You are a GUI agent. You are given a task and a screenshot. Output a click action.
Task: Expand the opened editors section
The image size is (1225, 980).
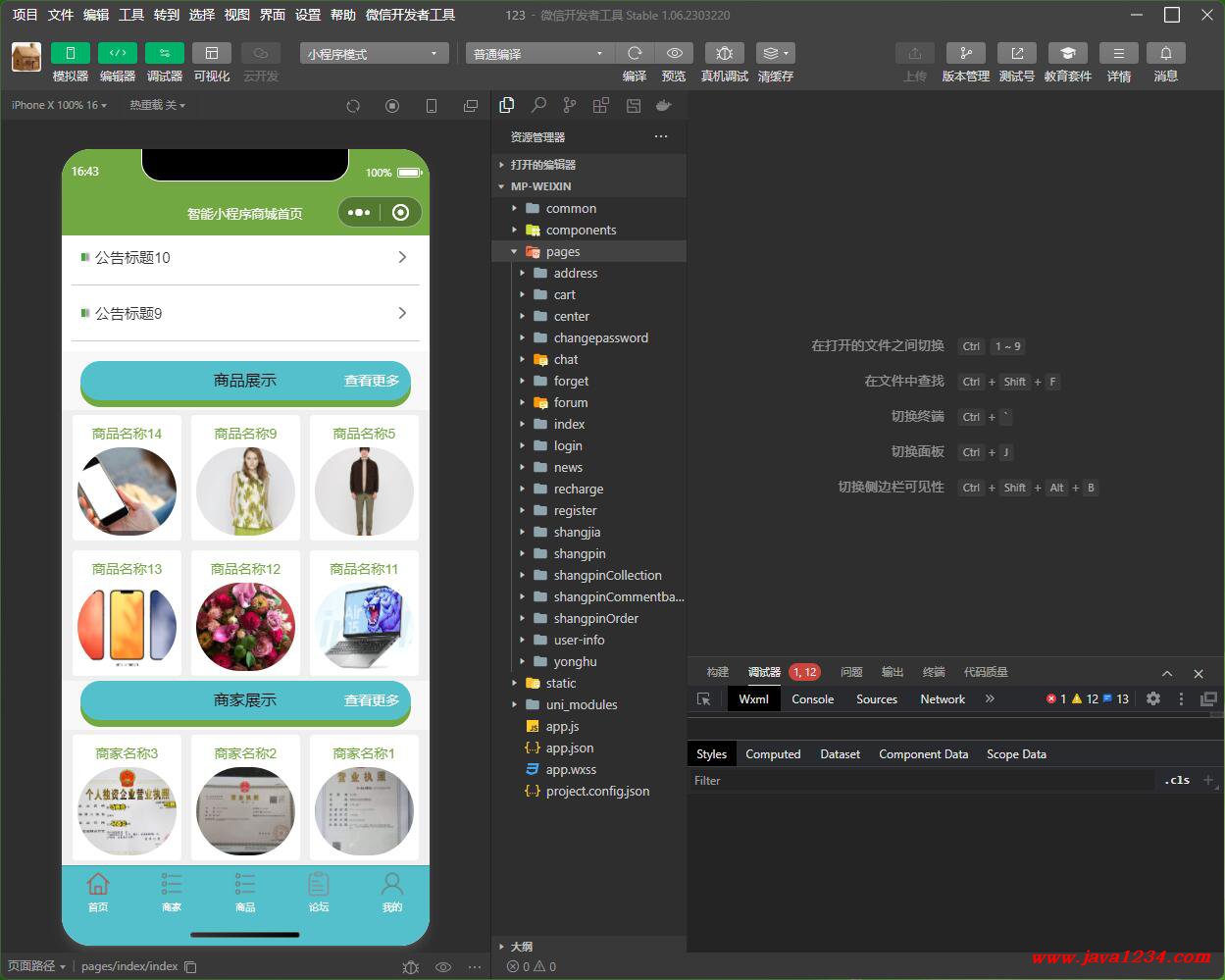[588, 165]
